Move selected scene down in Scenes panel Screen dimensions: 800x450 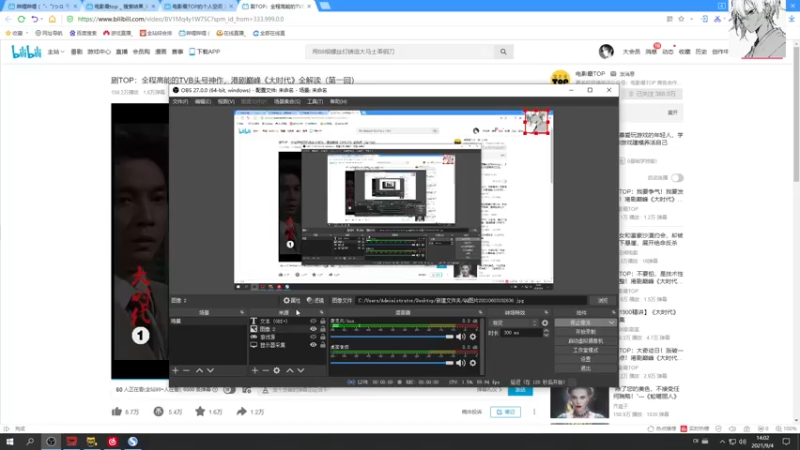[210, 370]
